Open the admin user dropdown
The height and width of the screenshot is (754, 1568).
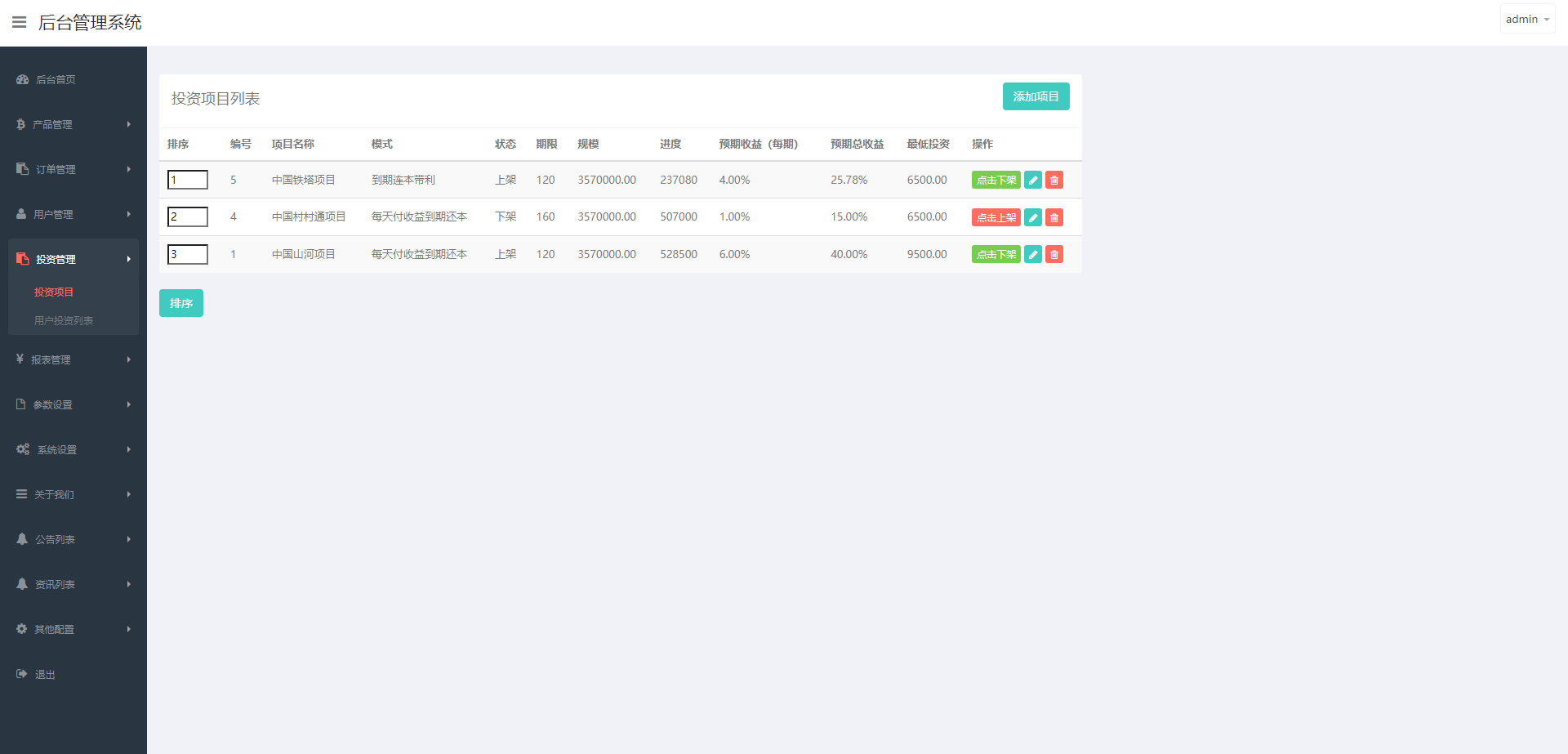[x=1526, y=19]
